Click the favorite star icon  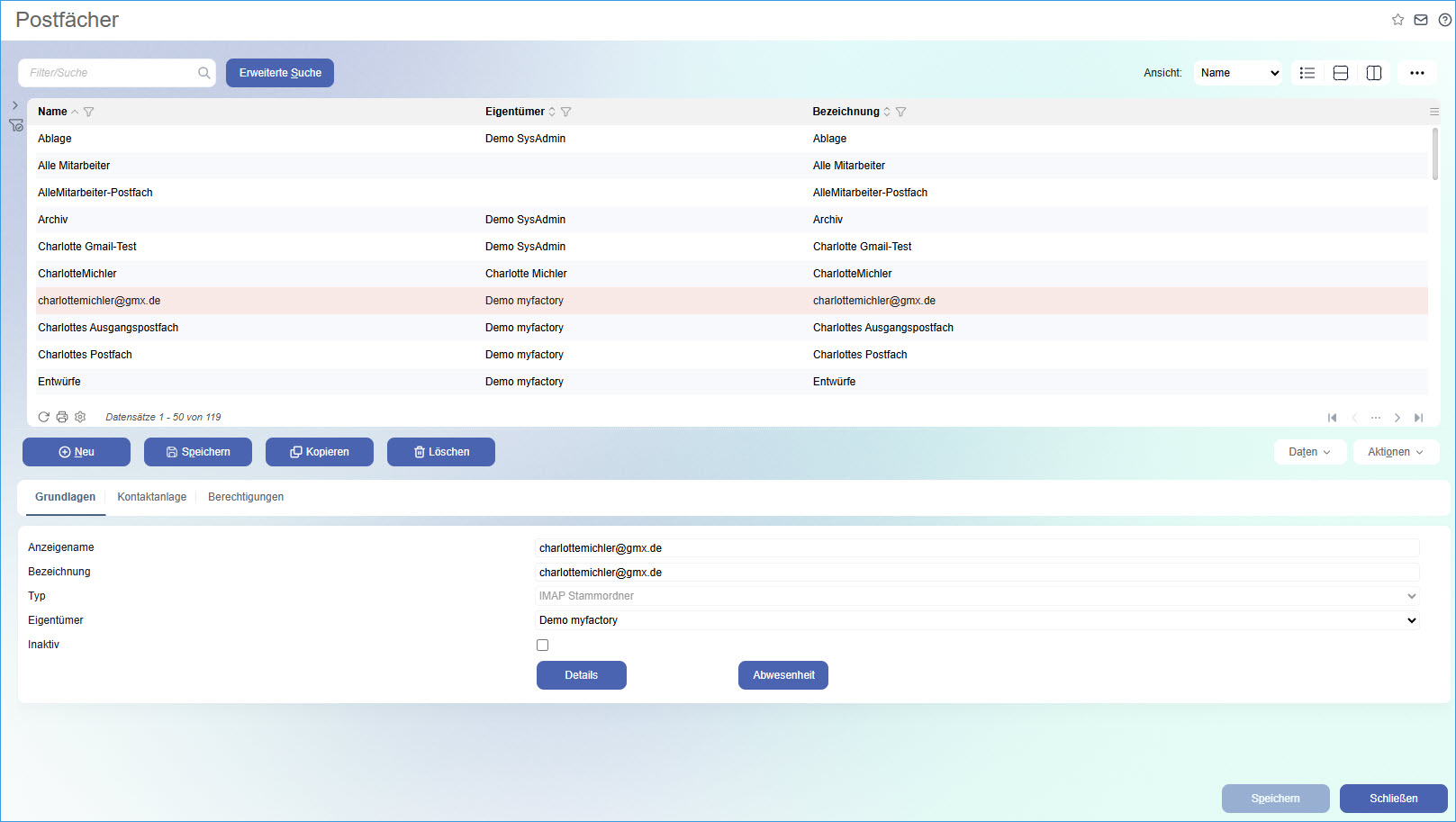click(1397, 20)
